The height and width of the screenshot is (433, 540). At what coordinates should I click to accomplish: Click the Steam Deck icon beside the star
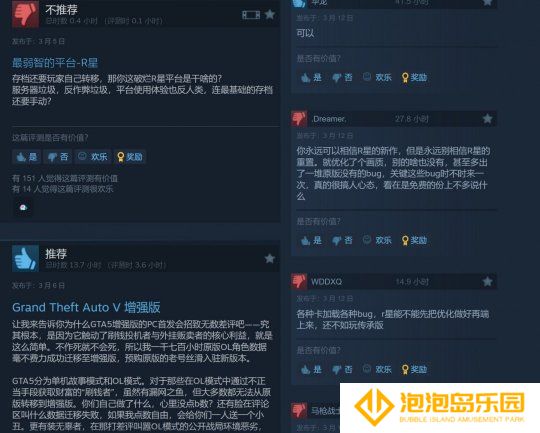point(251,15)
